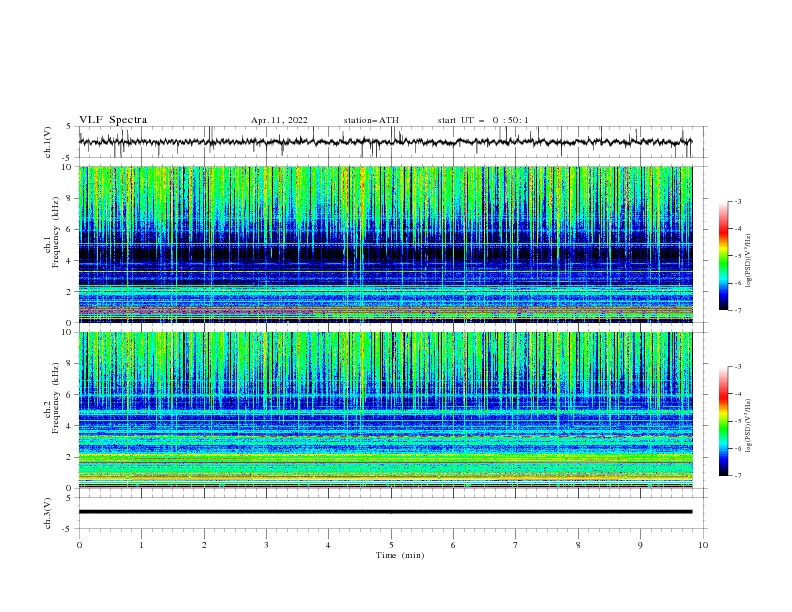Click the "station=ATH" header label
The width and height of the screenshot is (792, 612).
tap(371, 120)
